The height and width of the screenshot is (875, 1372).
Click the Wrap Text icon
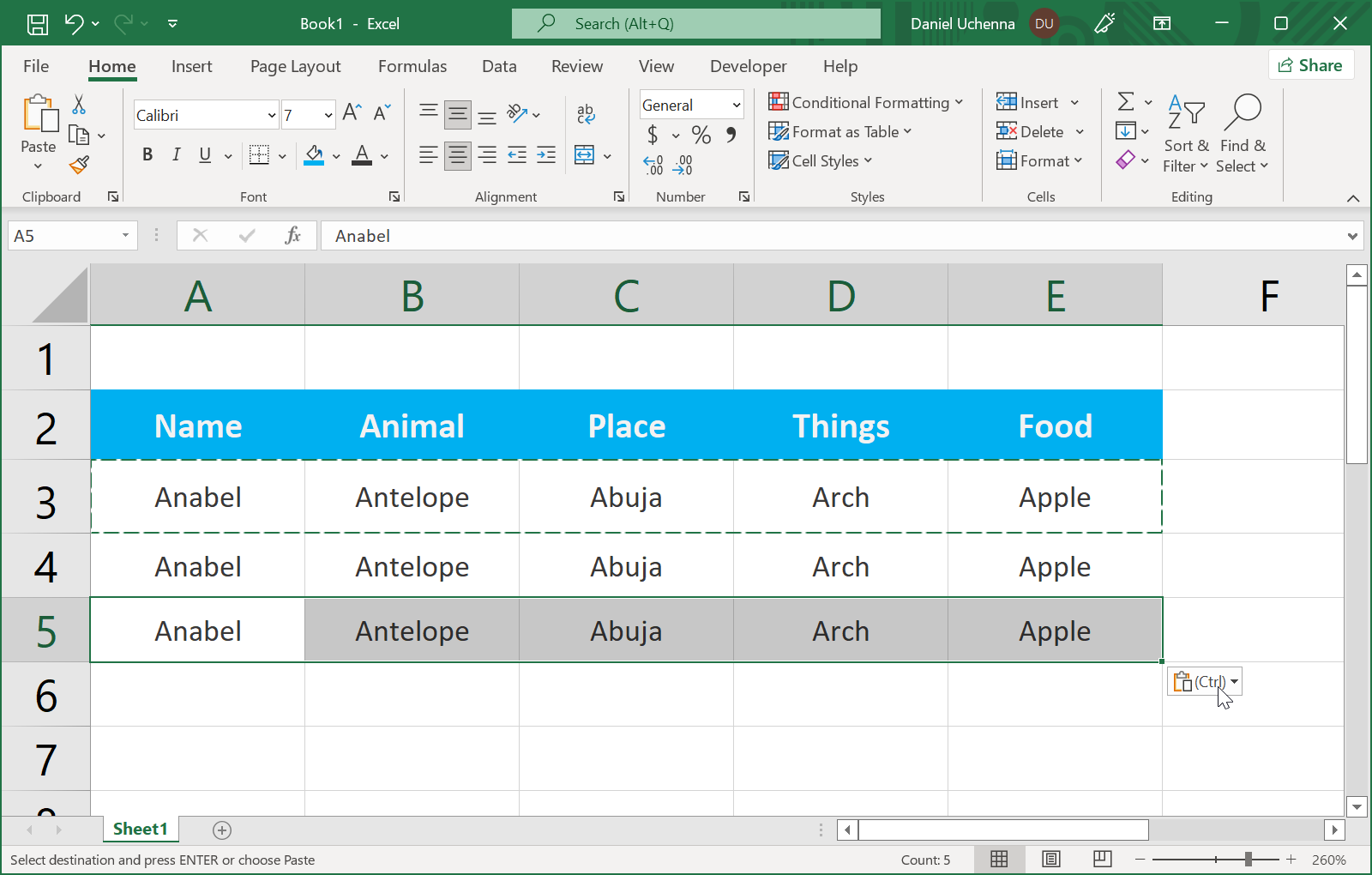586,113
